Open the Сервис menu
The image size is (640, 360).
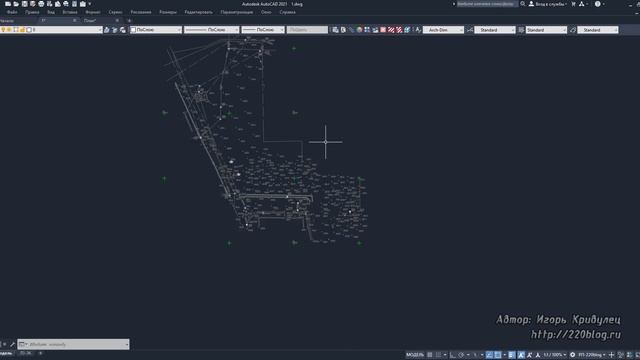tap(115, 12)
